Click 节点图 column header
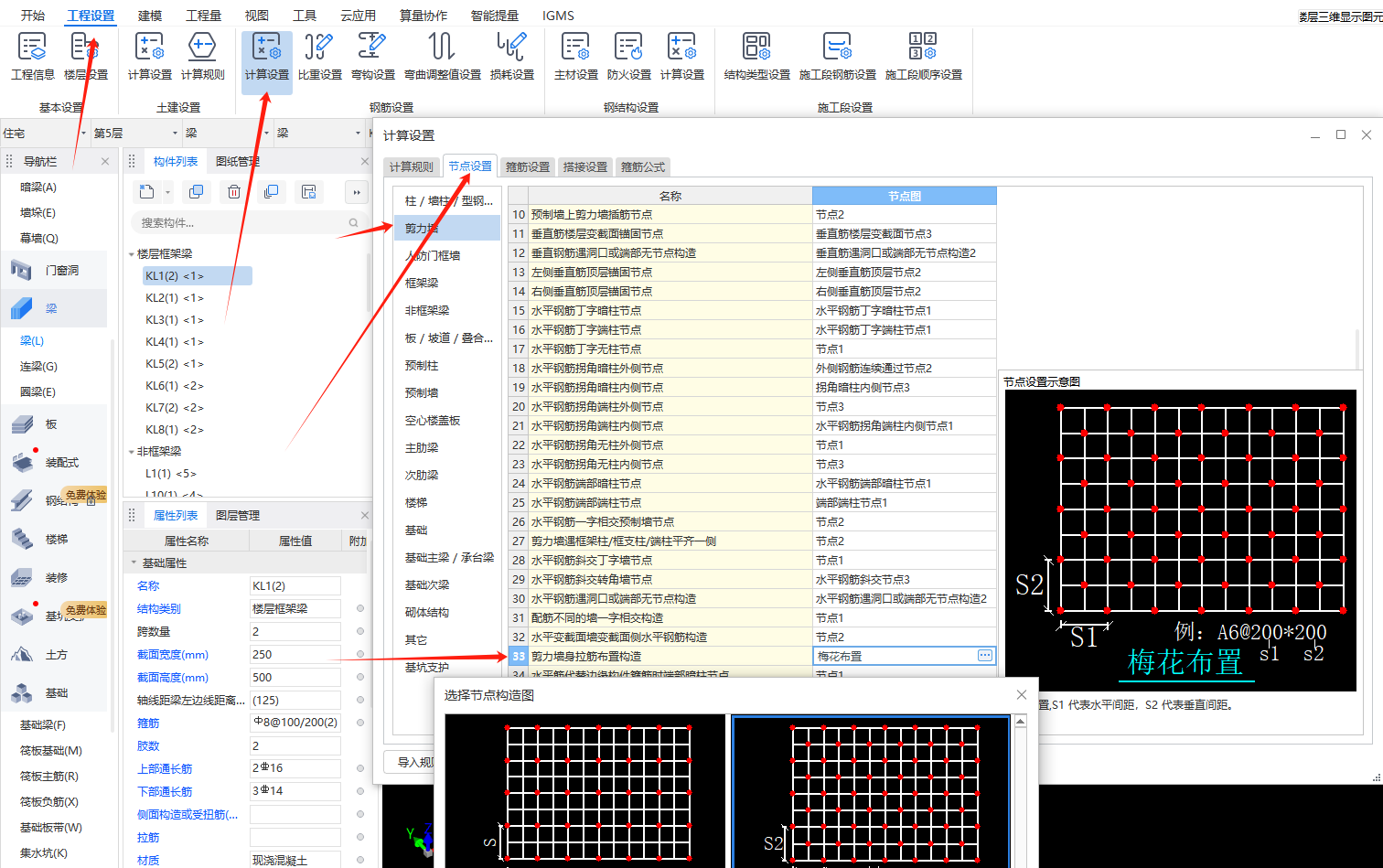Viewport: 1383px width, 868px height. (904, 196)
